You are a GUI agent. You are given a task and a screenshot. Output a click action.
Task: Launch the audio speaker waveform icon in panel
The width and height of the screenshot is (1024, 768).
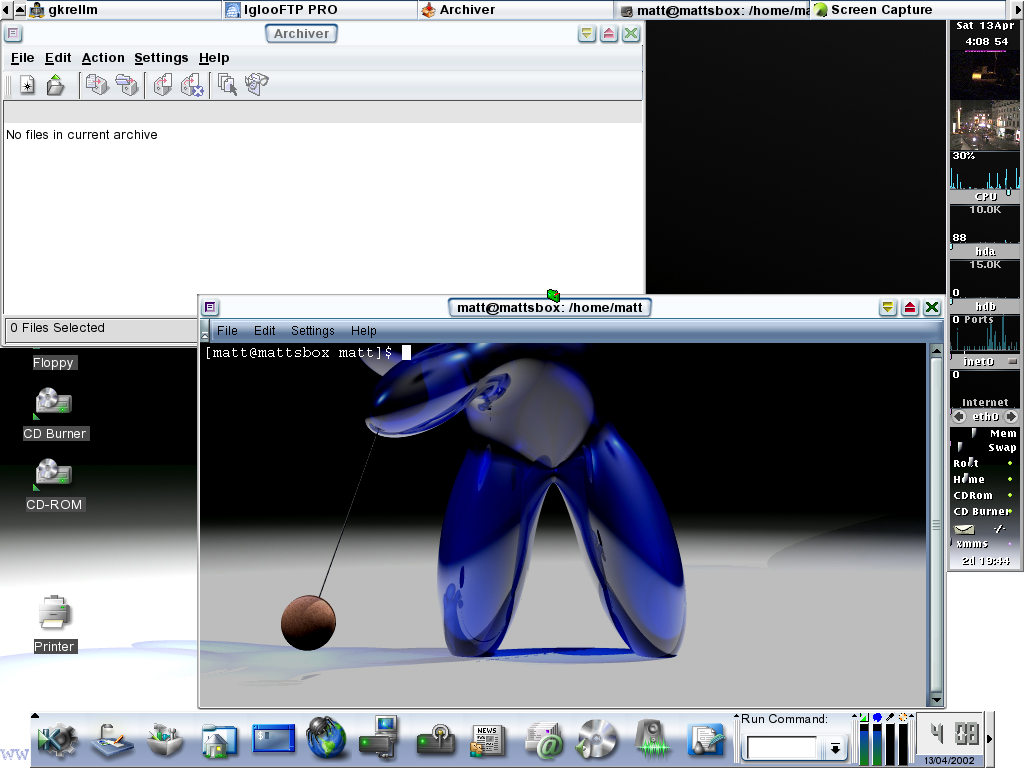click(652, 739)
